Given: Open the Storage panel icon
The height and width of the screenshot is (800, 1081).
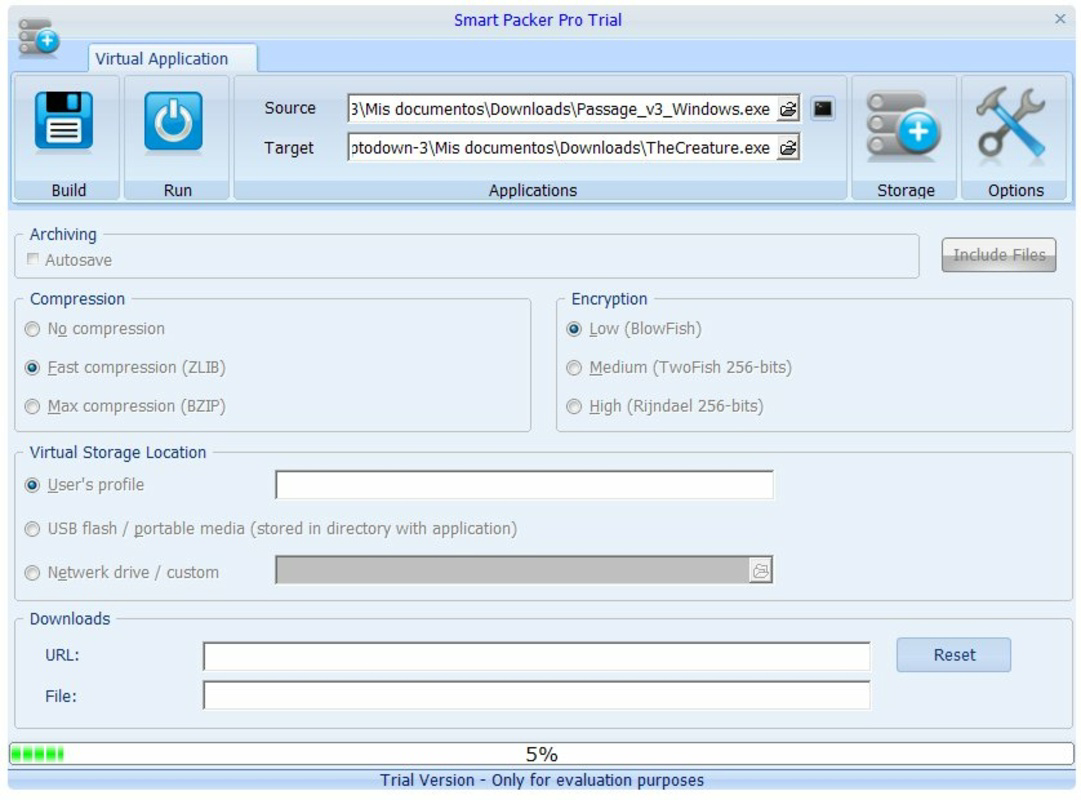Looking at the screenshot, I should [904, 125].
